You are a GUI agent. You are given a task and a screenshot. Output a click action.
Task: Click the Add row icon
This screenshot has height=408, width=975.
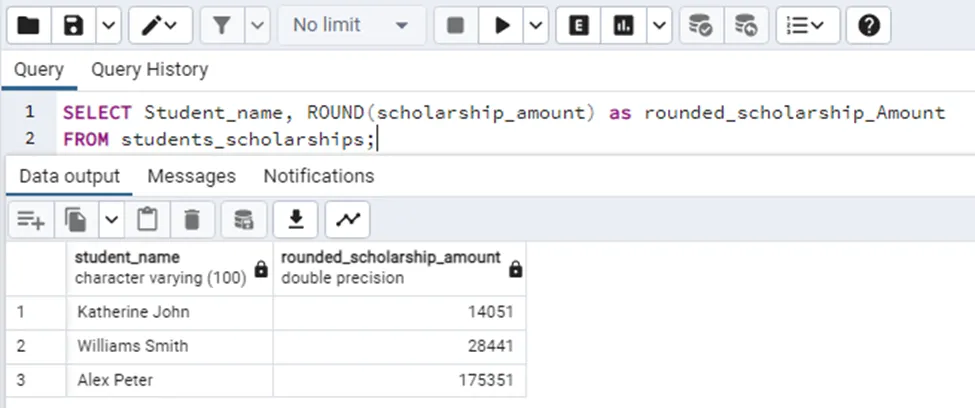coord(30,219)
